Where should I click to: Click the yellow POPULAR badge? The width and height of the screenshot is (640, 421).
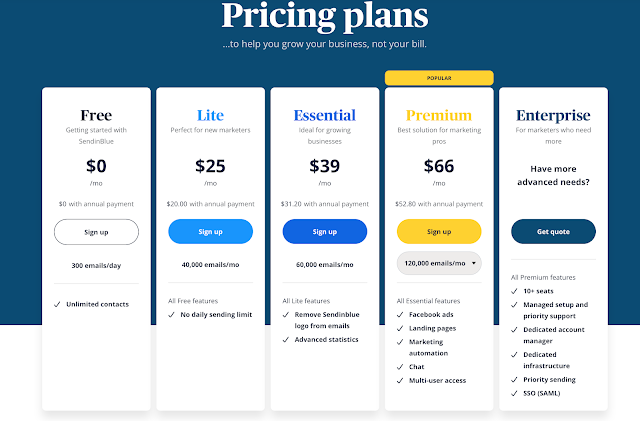(x=439, y=78)
